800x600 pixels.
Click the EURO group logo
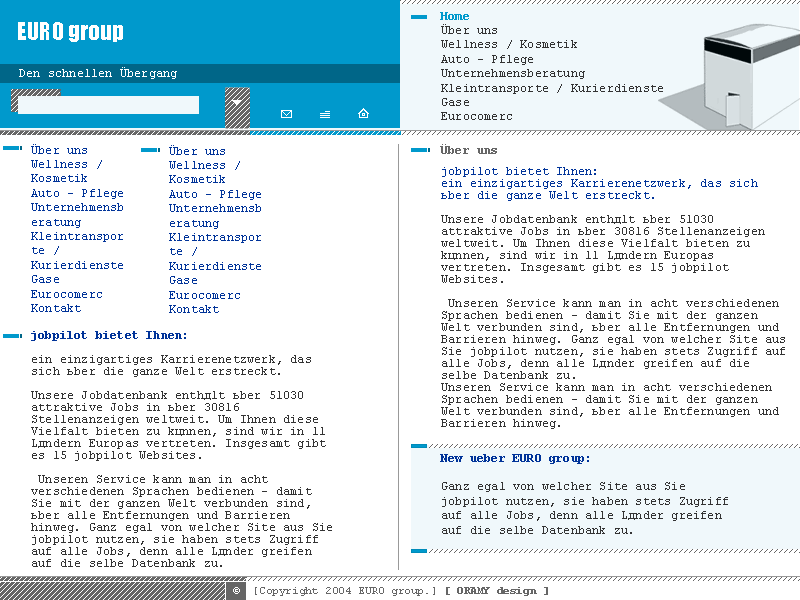tap(70, 32)
